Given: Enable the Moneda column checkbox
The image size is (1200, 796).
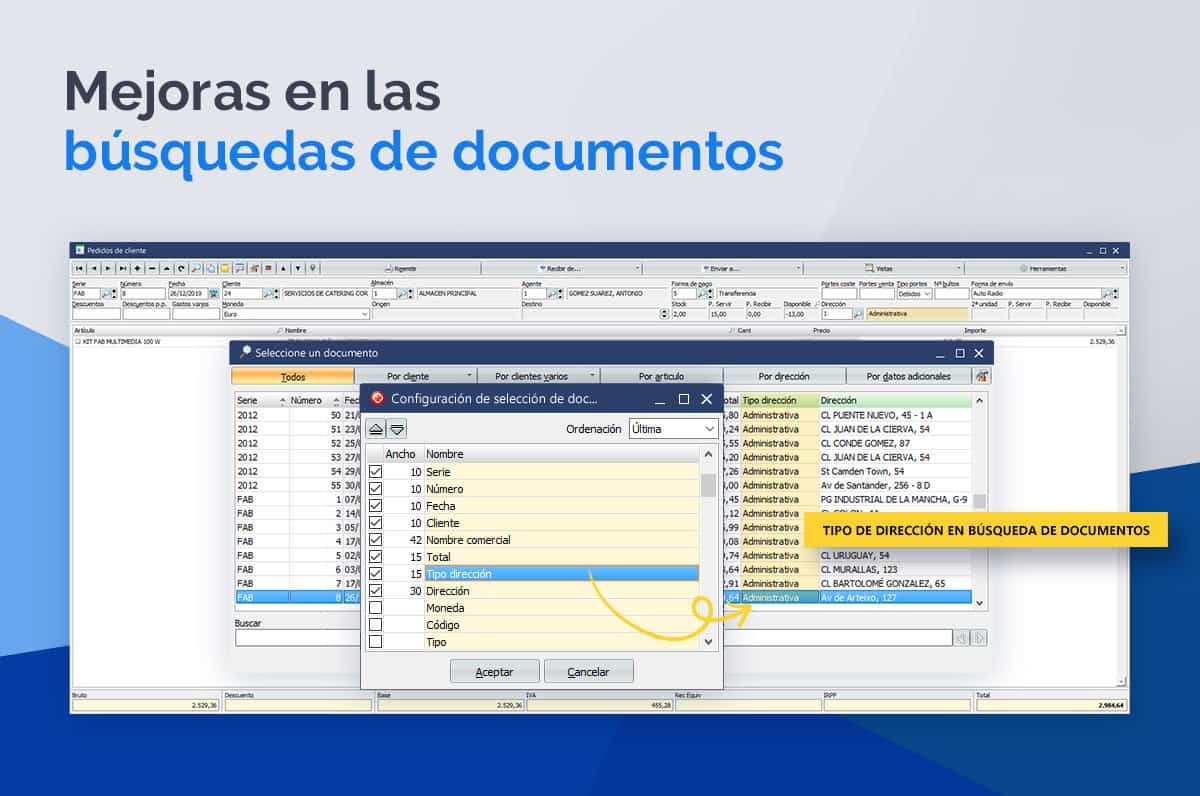Looking at the screenshot, I should (x=375, y=608).
